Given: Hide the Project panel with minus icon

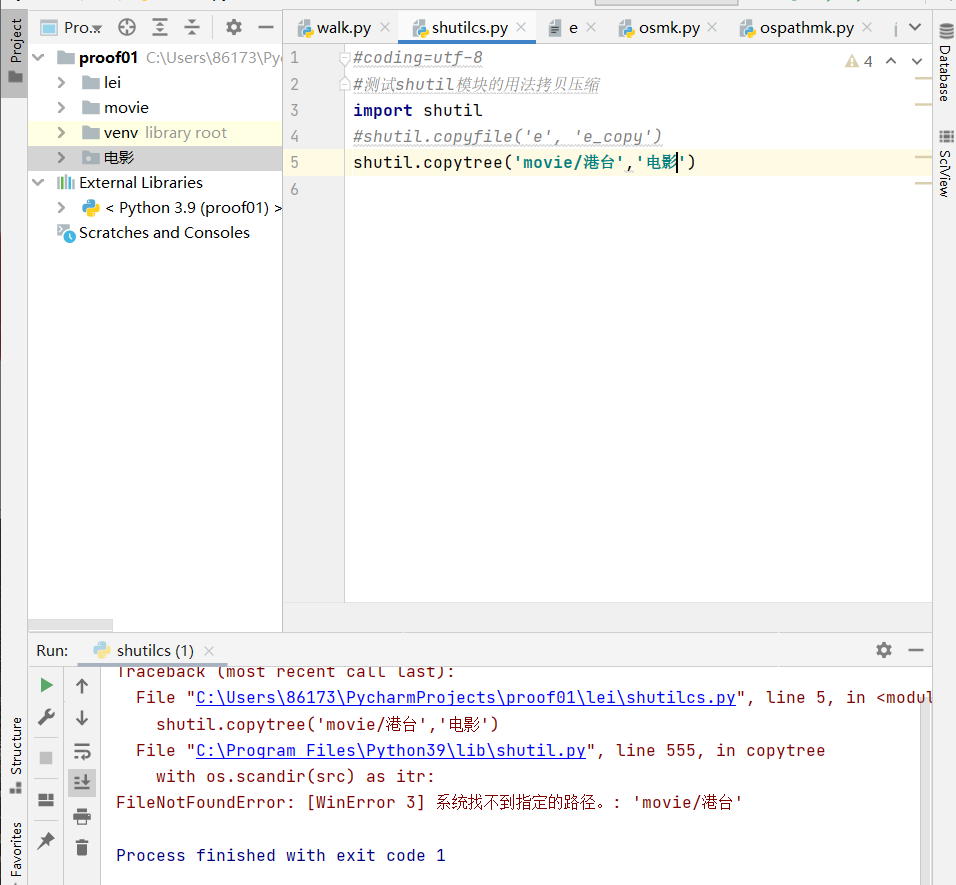Looking at the screenshot, I should point(266,27).
